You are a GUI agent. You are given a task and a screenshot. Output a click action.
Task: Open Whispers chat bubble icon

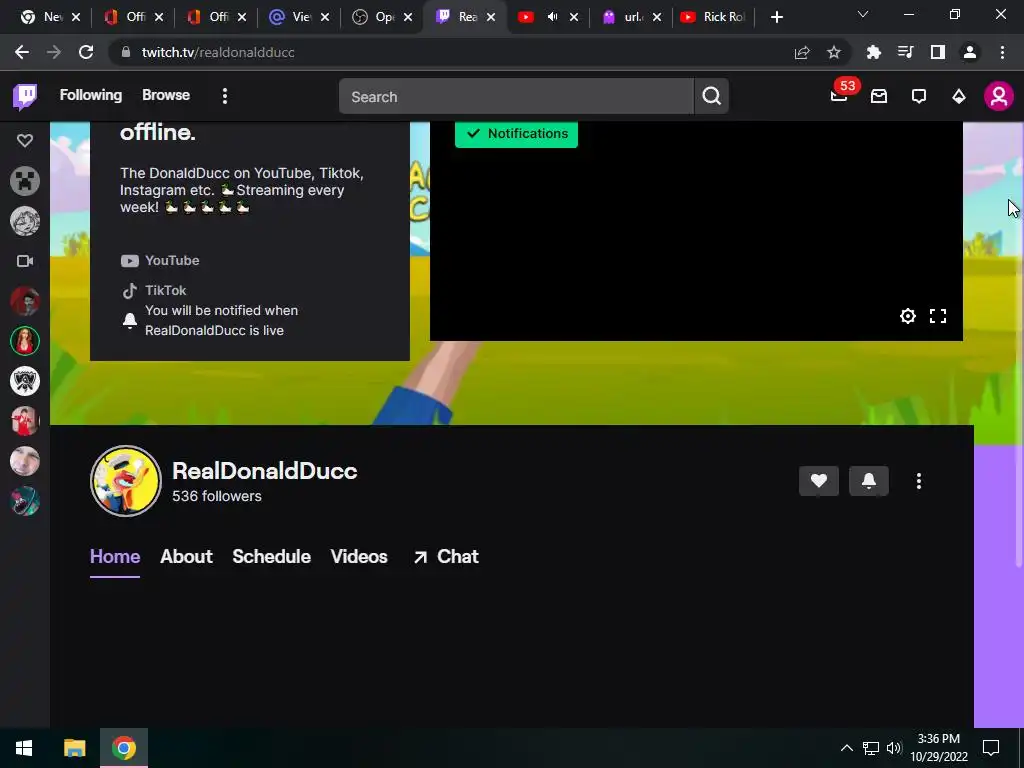pos(919,97)
